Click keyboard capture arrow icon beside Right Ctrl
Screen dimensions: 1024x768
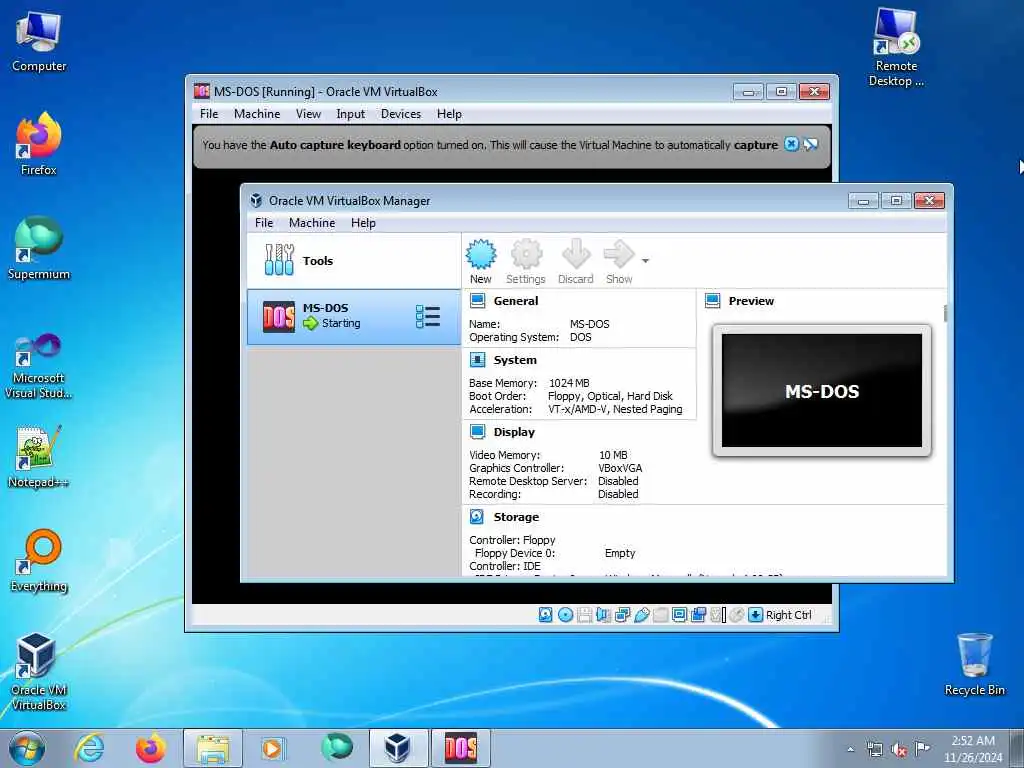[x=756, y=615]
